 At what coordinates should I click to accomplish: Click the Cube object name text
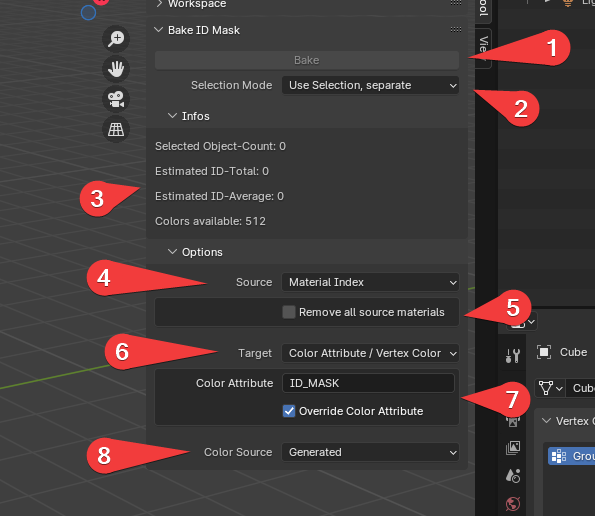(573, 352)
